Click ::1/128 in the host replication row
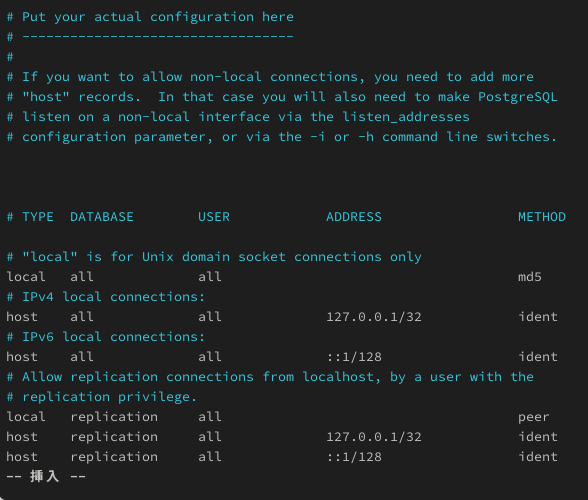Screen dimensions: 588x500 pos(354,457)
